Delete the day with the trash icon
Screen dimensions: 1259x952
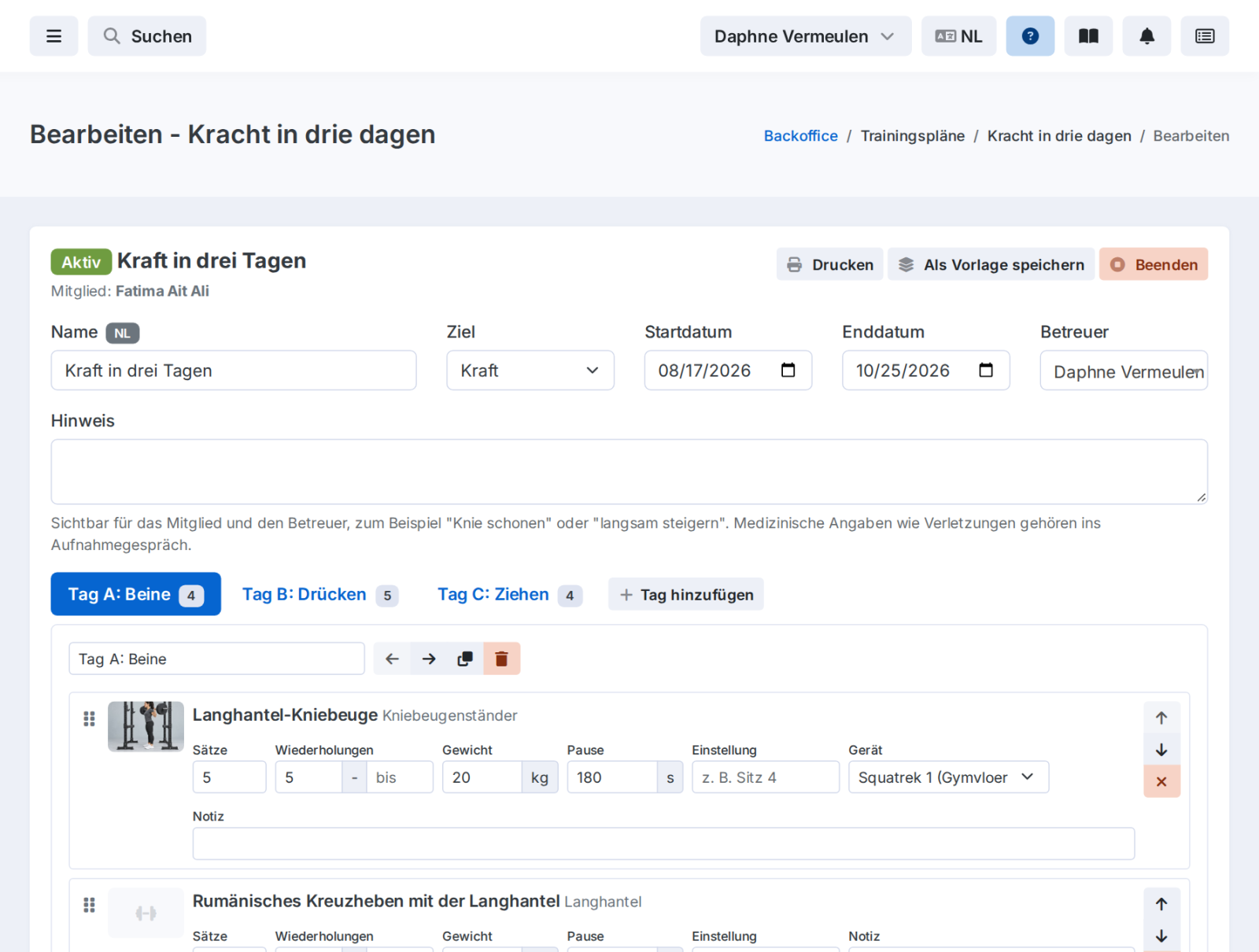[x=501, y=659]
